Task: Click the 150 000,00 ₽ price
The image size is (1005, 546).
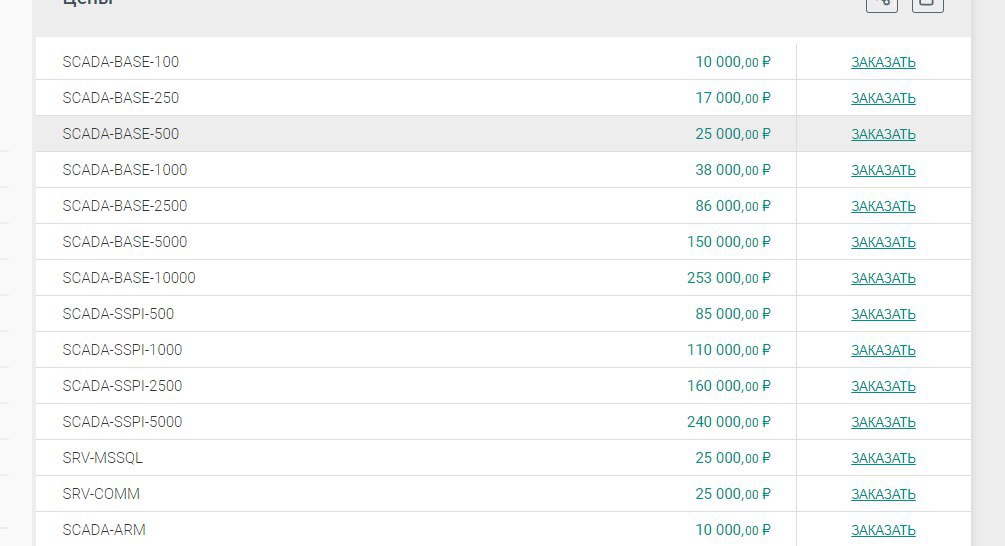Action: tap(729, 241)
